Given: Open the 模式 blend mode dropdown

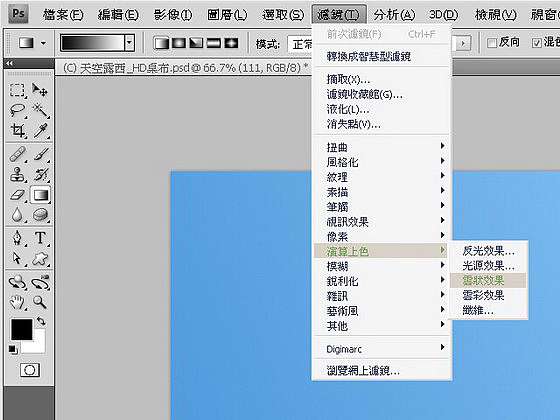Looking at the screenshot, I should point(300,44).
